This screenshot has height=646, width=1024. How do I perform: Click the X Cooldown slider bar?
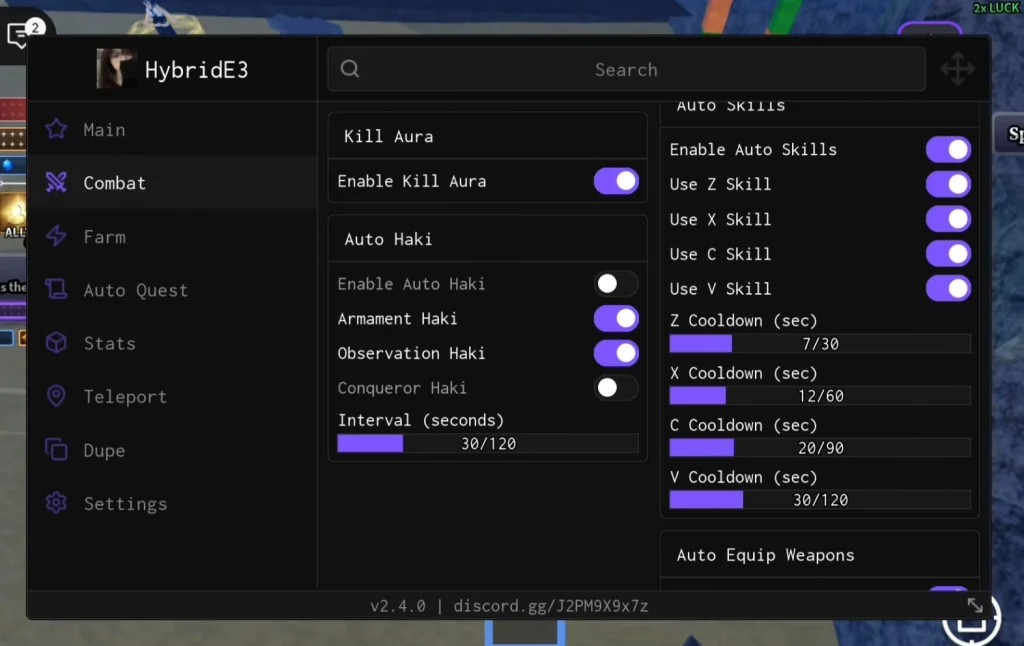[820, 396]
